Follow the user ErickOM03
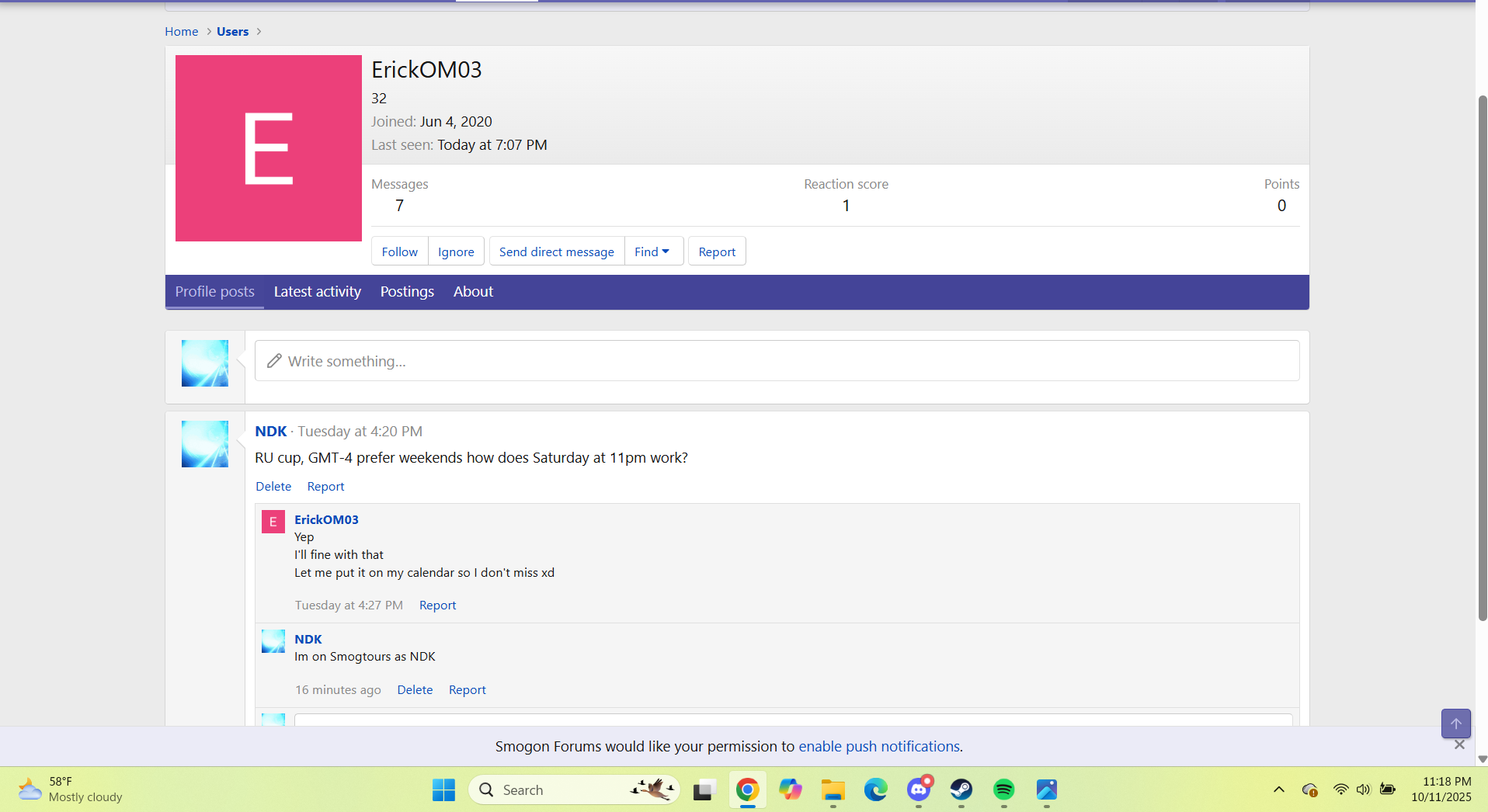Image resolution: width=1488 pixels, height=812 pixels. (399, 252)
